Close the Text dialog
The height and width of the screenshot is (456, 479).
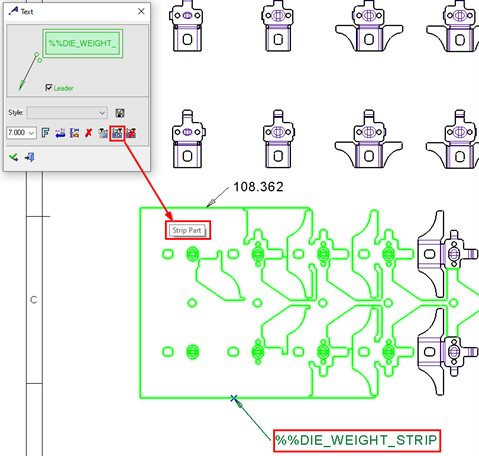(x=141, y=11)
